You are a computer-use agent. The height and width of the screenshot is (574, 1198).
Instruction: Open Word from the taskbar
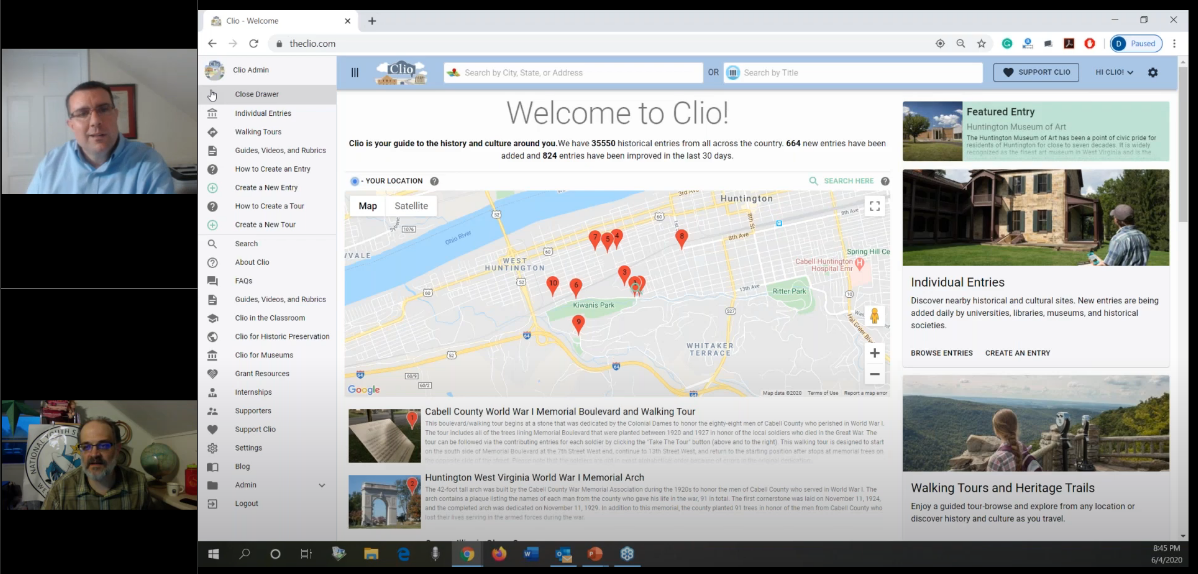(532, 555)
